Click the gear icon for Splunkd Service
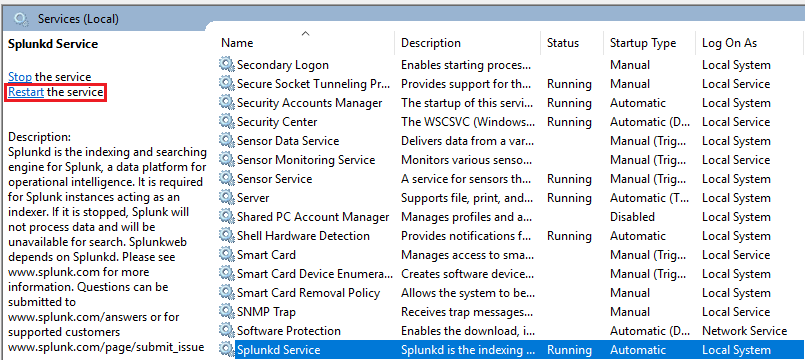 click(226, 349)
